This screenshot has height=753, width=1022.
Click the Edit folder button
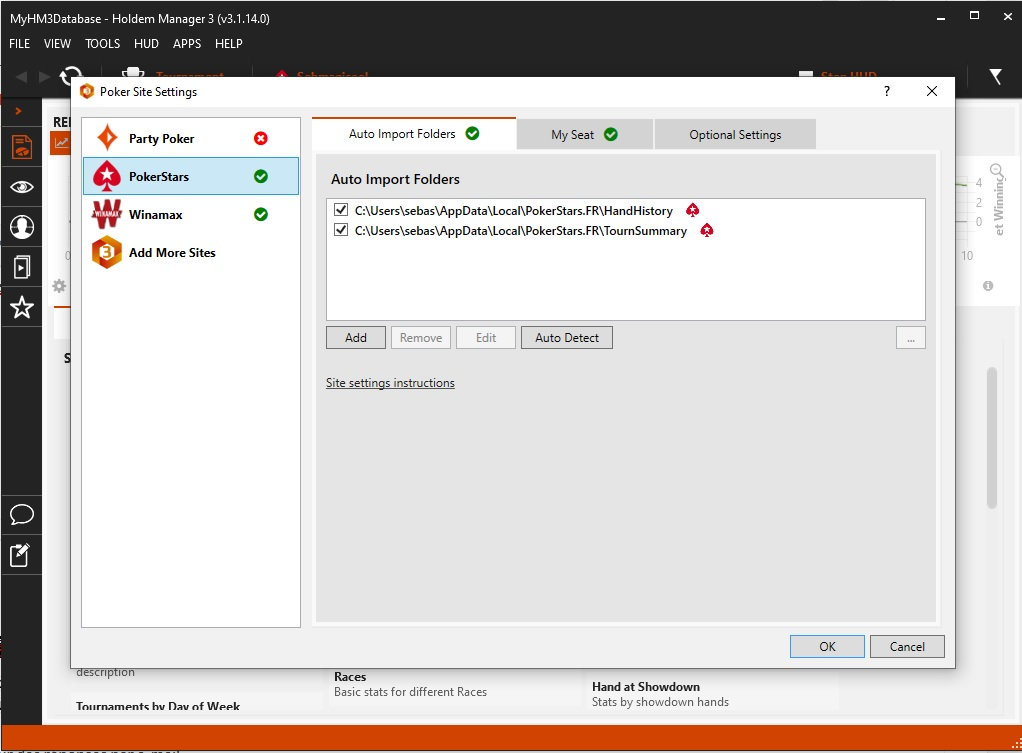(486, 338)
